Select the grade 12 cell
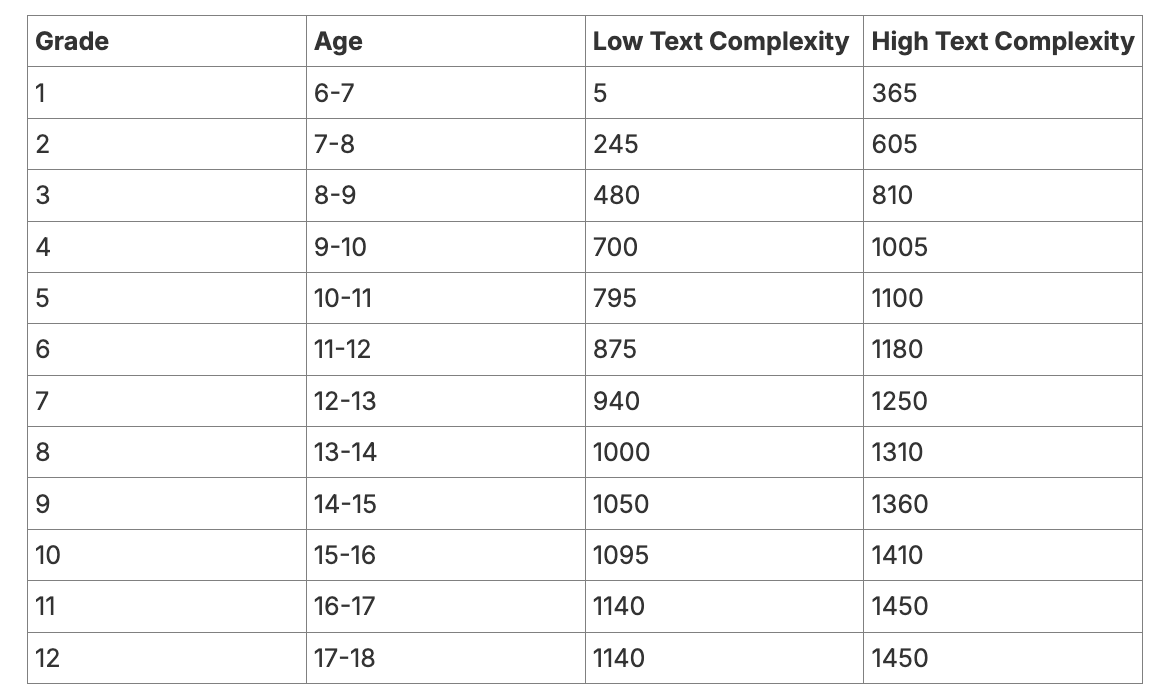This screenshot has width=1160, height=698. click(166, 657)
